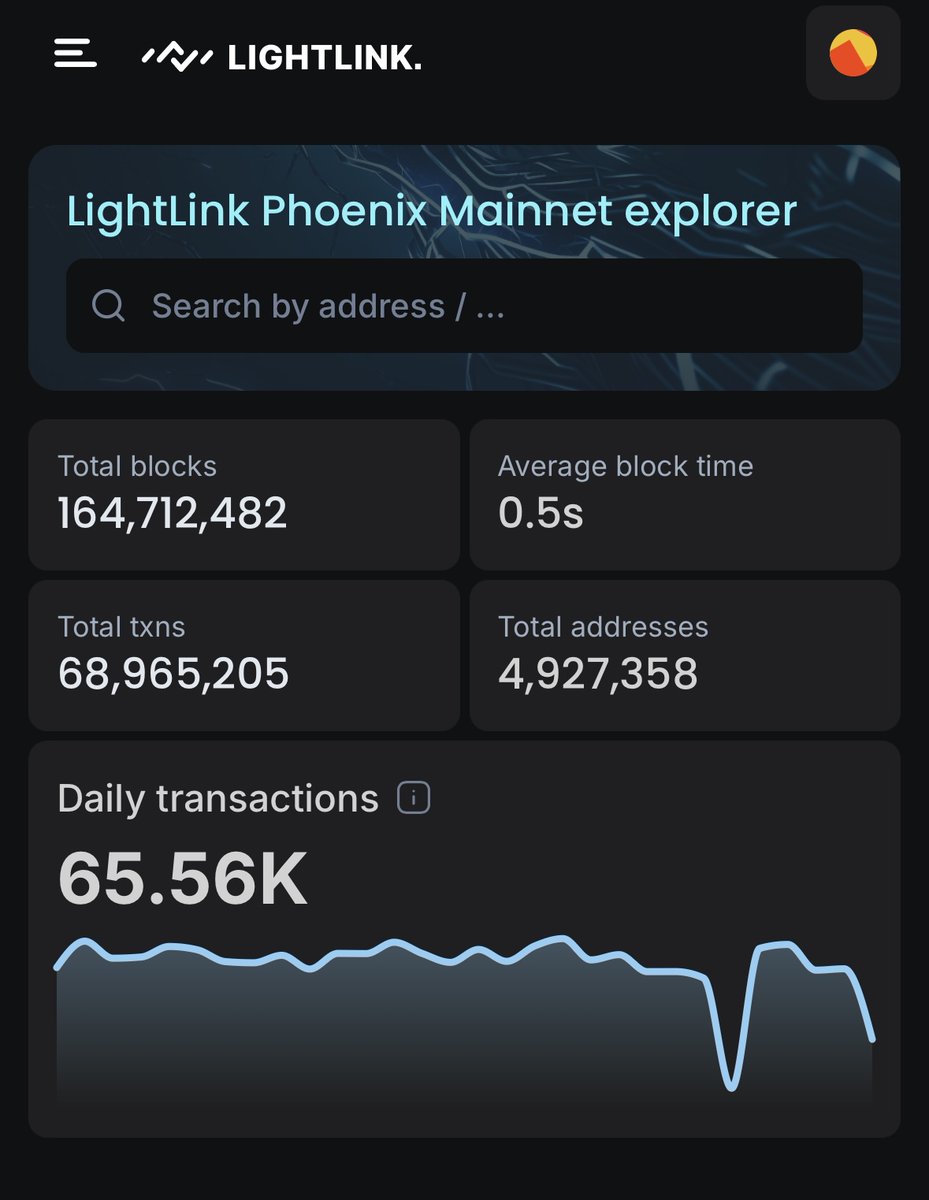The image size is (929, 1200).
Task: Click the 4,927,358 addresses value
Action: tap(598, 674)
